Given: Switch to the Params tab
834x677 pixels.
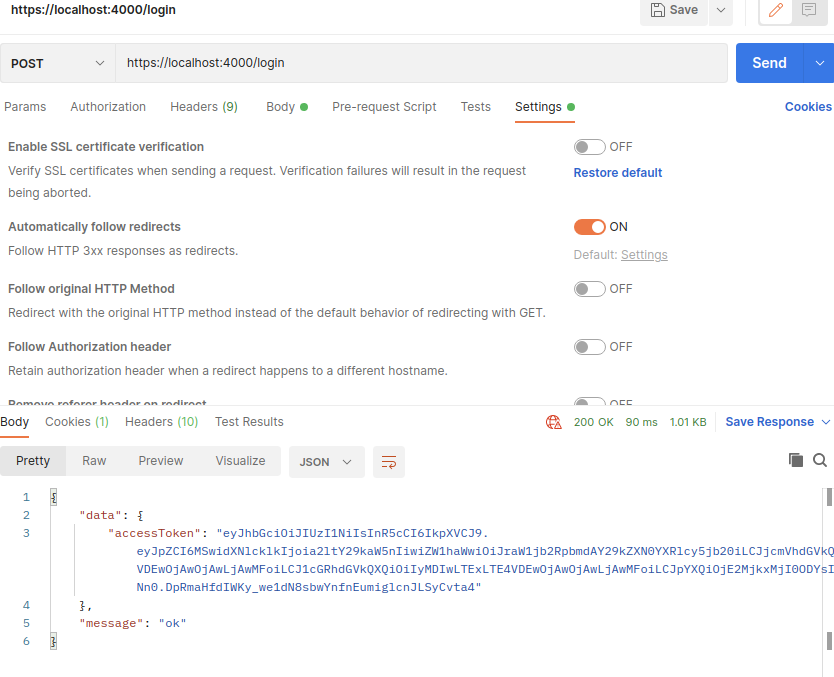Looking at the screenshot, I should tap(25, 107).
